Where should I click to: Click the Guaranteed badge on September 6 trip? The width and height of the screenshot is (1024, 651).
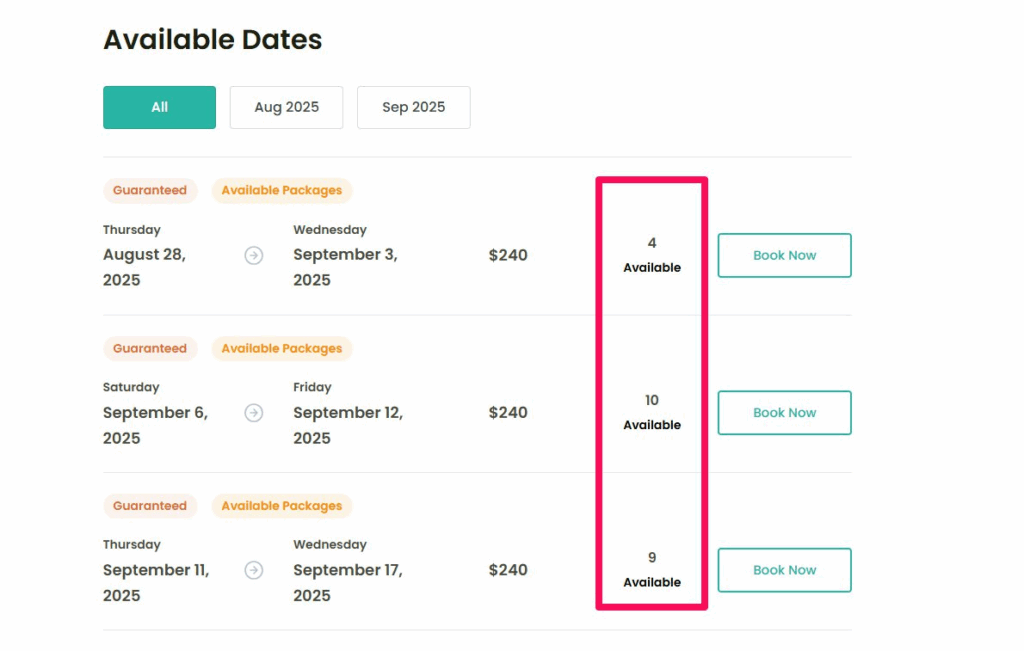point(150,348)
